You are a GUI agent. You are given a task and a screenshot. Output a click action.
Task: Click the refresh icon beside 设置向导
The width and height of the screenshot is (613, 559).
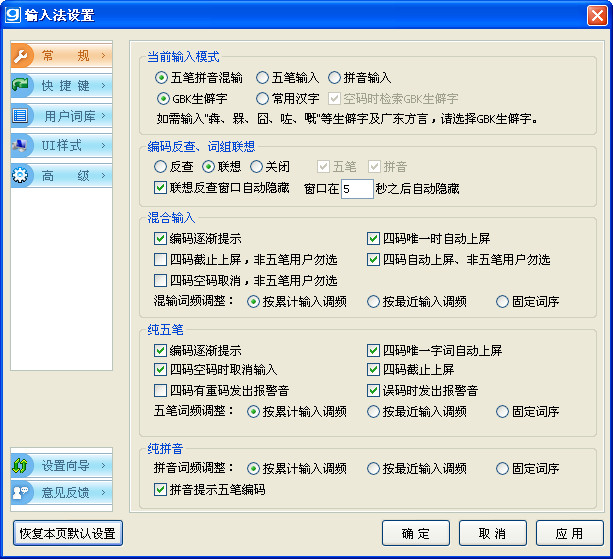click(x=20, y=466)
